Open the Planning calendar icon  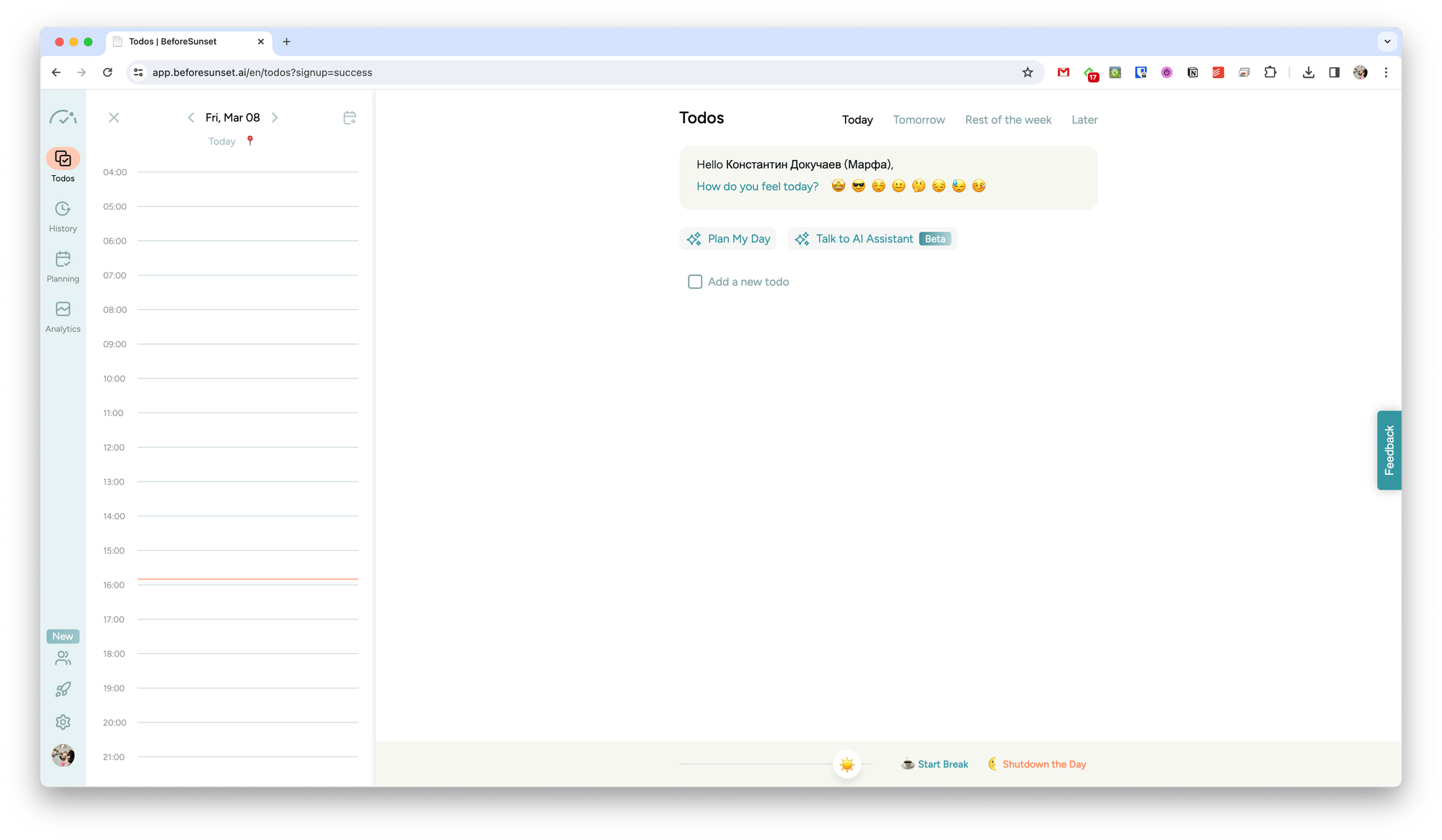click(63, 259)
